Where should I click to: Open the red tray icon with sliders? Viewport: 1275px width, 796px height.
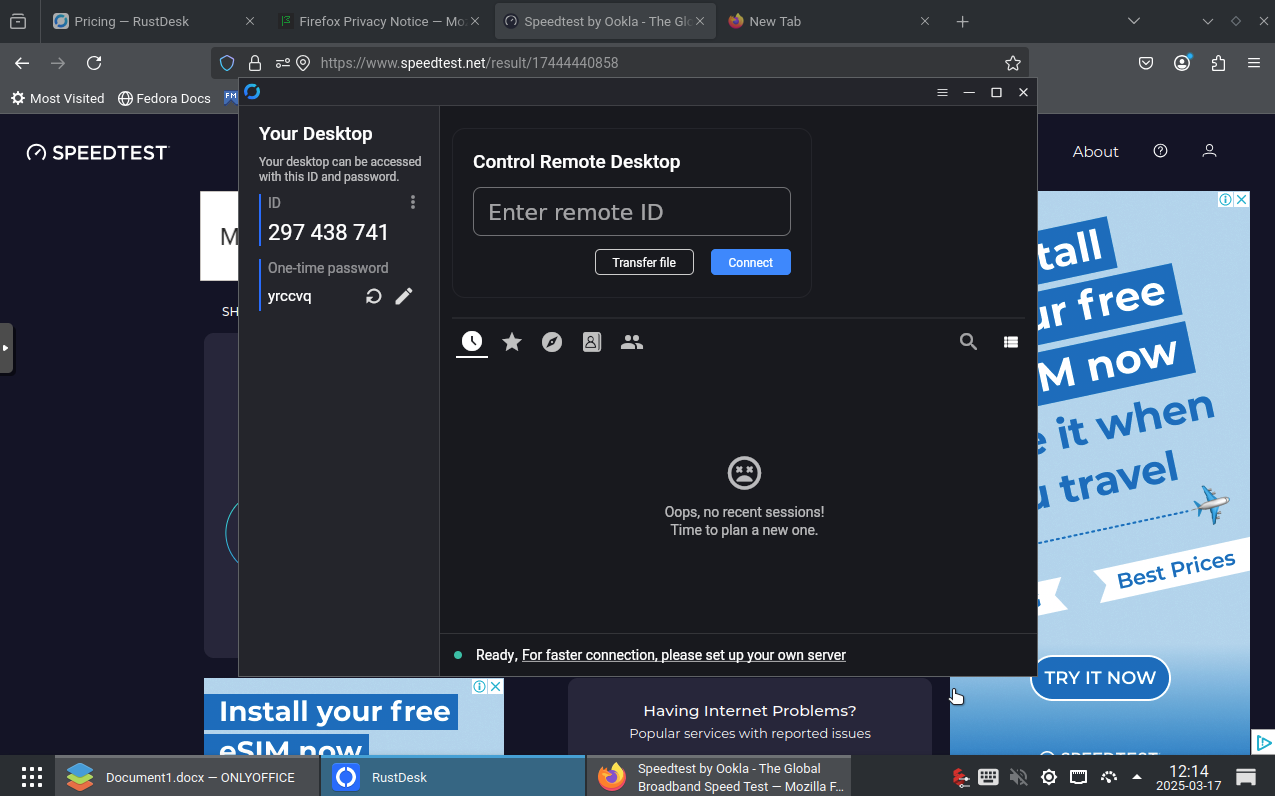[960, 777]
